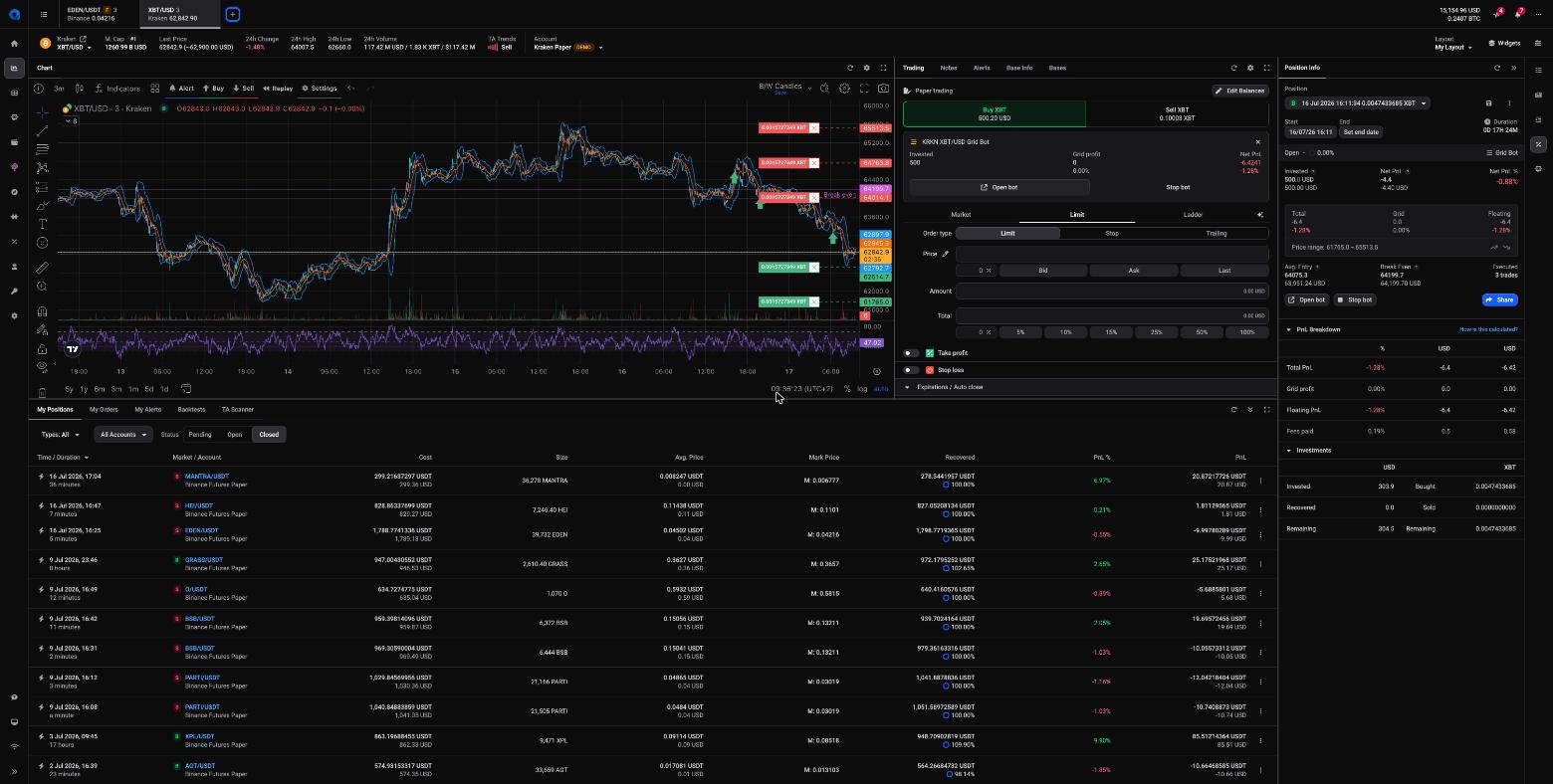Open the go-to-date calendar icon under chart
The height and width of the screenshot is (784, 1553).
pyautogui.click(x=186, y=389)
